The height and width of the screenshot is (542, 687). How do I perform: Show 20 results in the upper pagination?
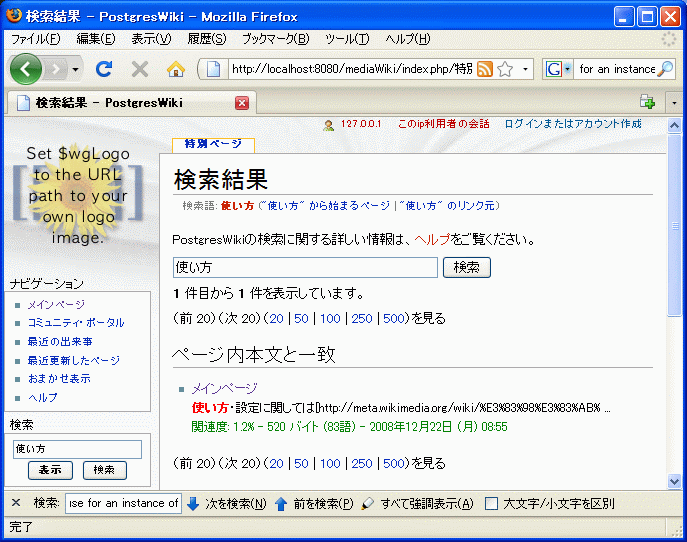pyautogui.click(x=276, y=319)
